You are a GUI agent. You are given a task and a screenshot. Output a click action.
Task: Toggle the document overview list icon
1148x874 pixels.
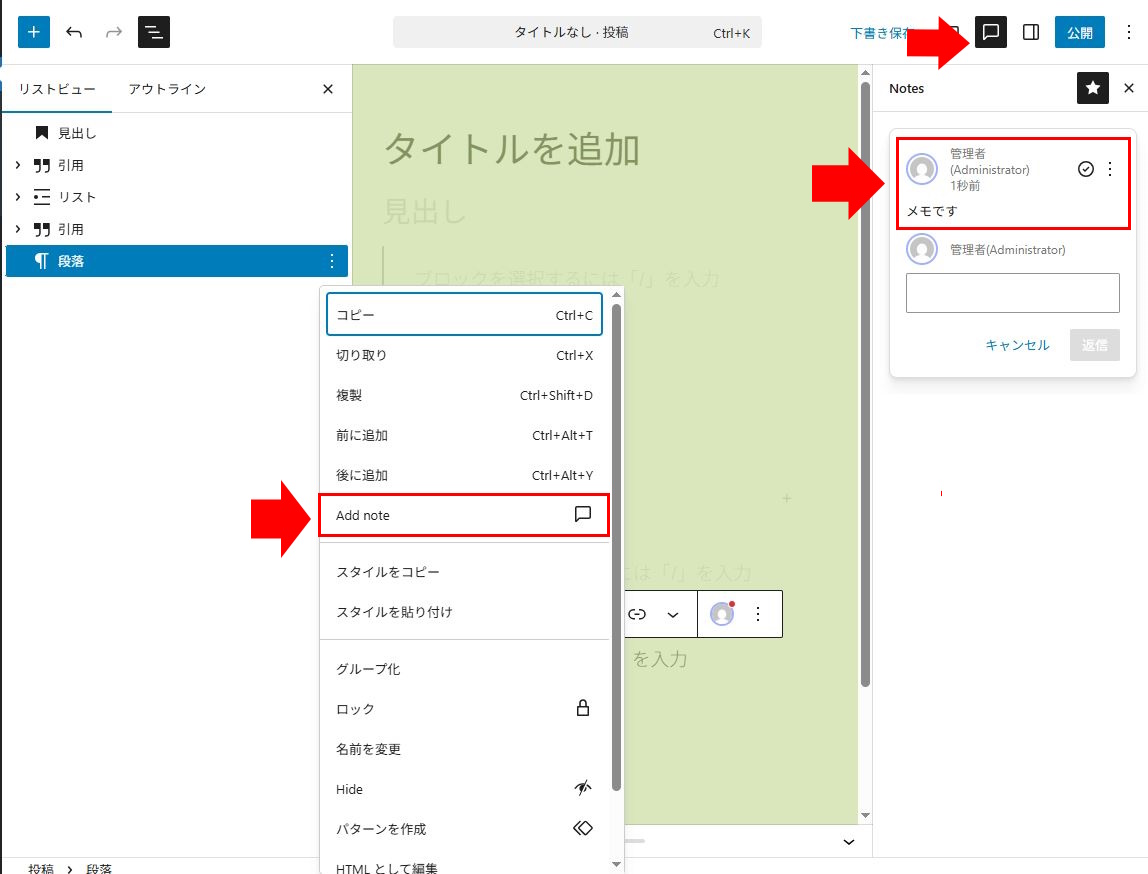(154, 32)
